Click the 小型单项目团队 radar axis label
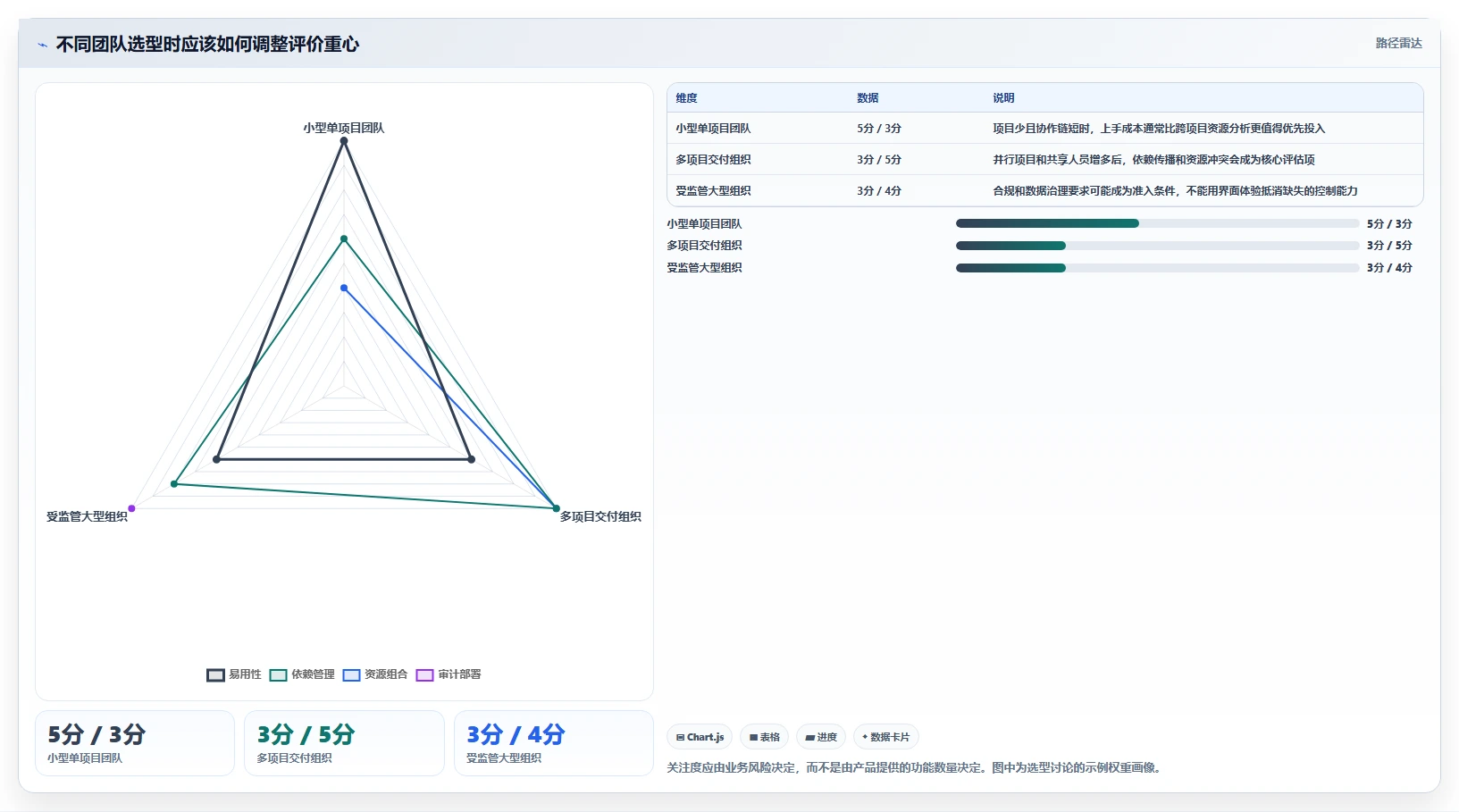This screenshot has width=1459, height=812. click(344, 128)
